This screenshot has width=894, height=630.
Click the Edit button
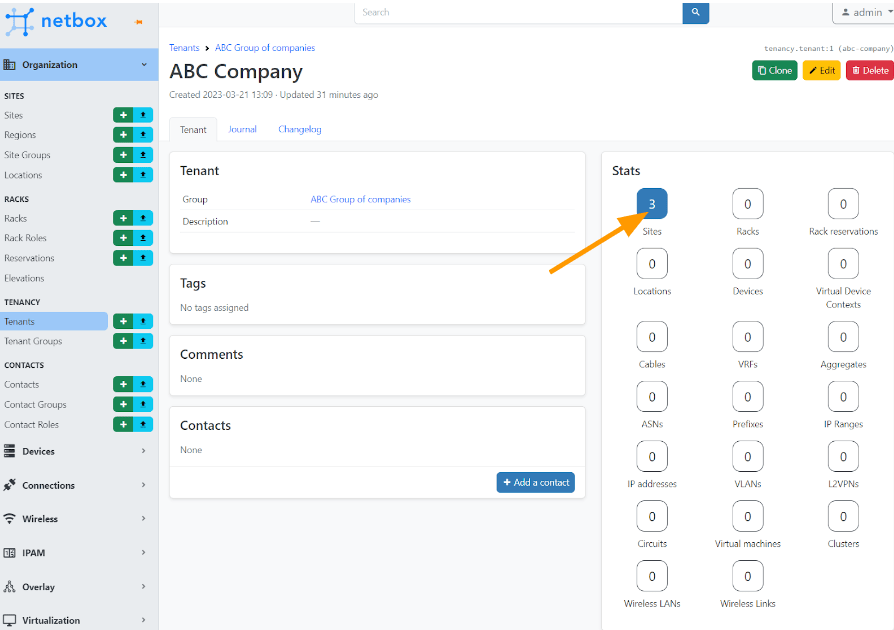822,71
